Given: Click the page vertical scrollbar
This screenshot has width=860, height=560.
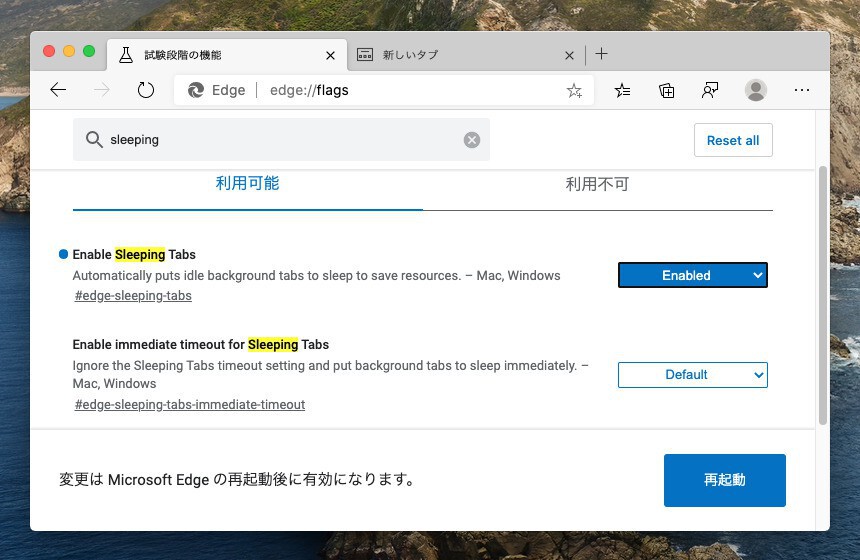Looking at the screenshot, I should click(x=823, y=290).
